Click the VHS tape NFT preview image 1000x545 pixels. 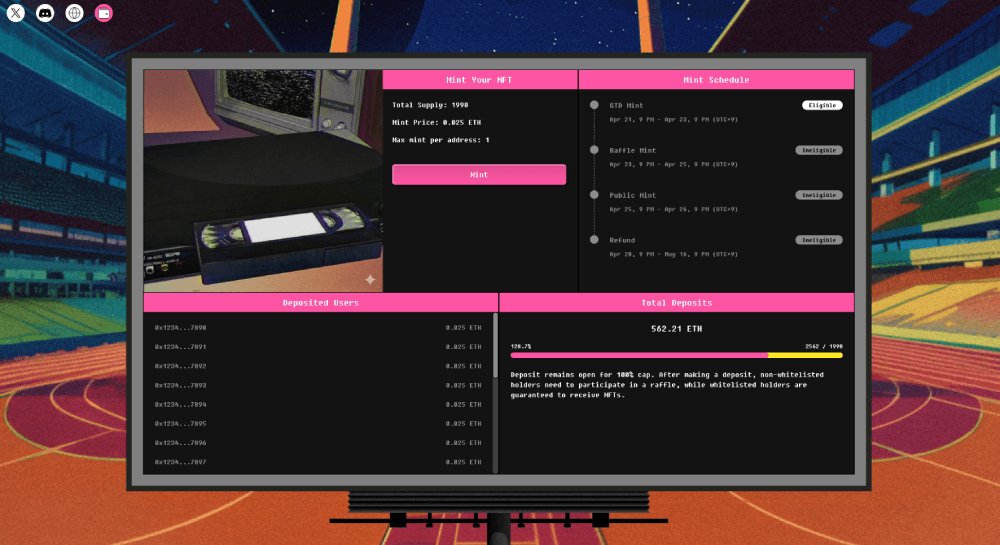click(x=263, y=180)
